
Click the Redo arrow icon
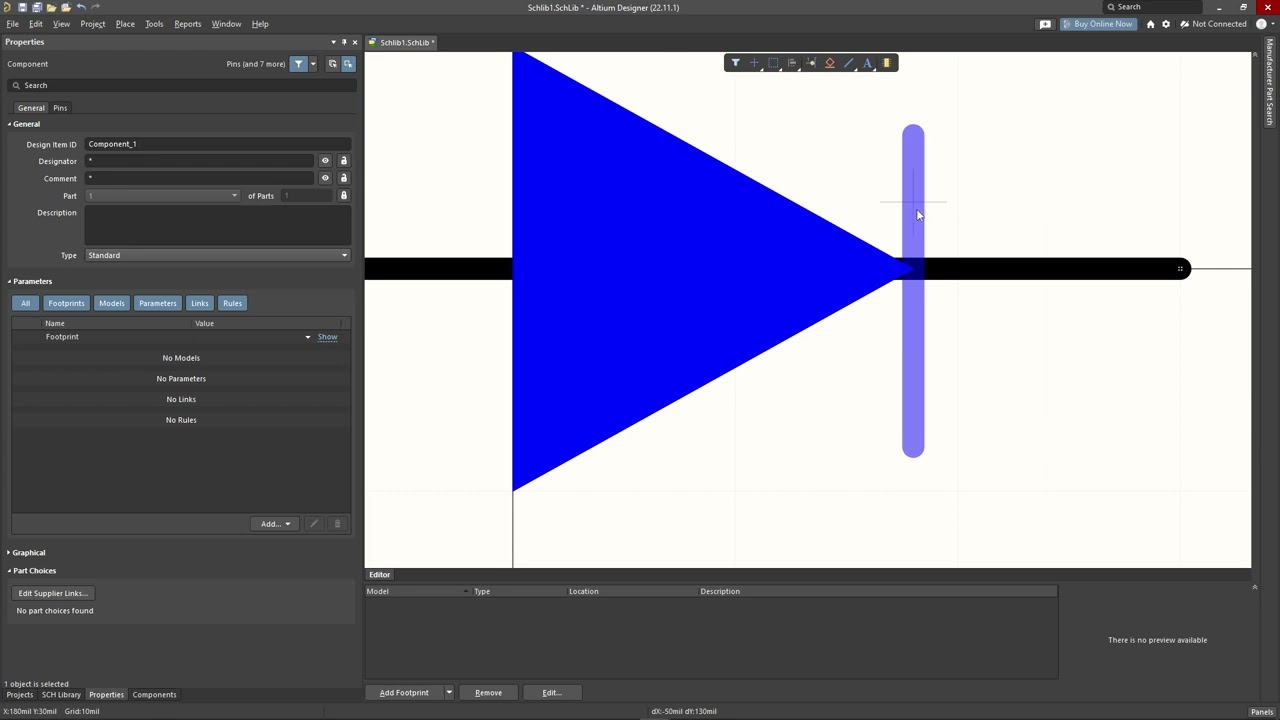click(96, 7)
